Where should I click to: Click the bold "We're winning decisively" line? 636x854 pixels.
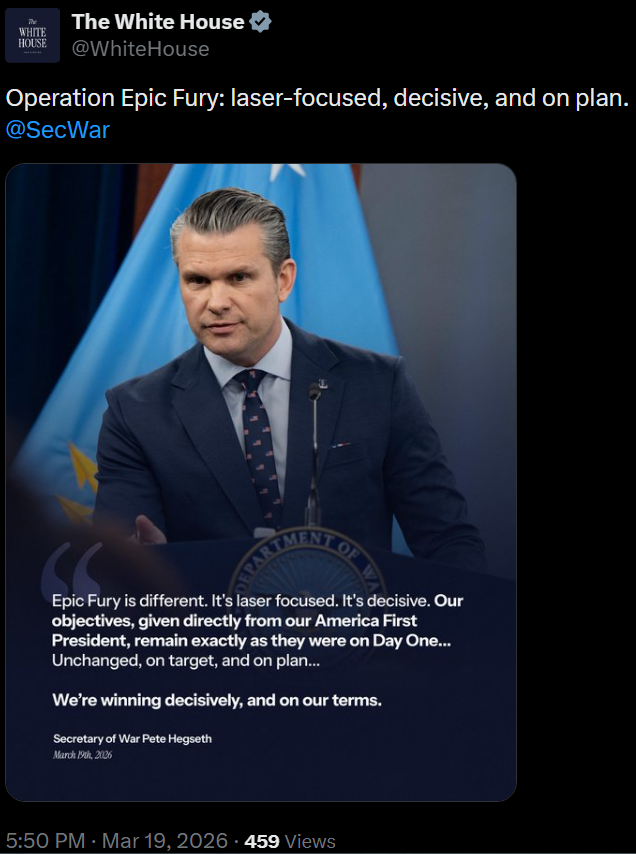coord(217,700)
